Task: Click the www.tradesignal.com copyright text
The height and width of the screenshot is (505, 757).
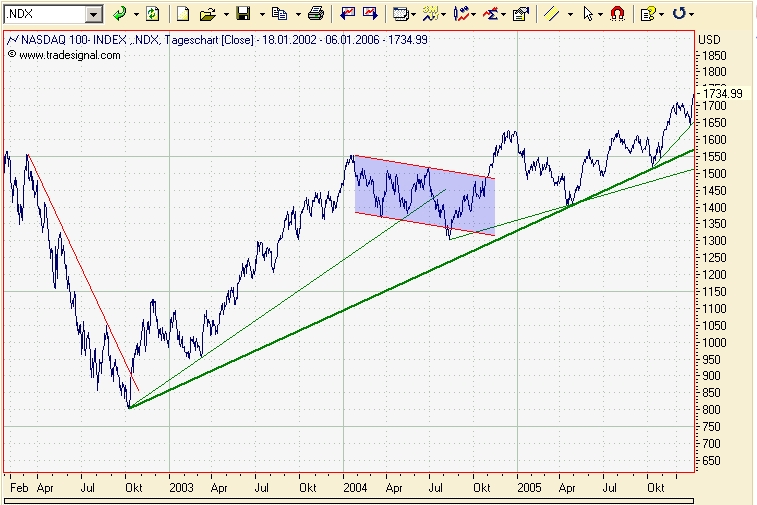Action: pyautogui.click(x=64, y=55)
